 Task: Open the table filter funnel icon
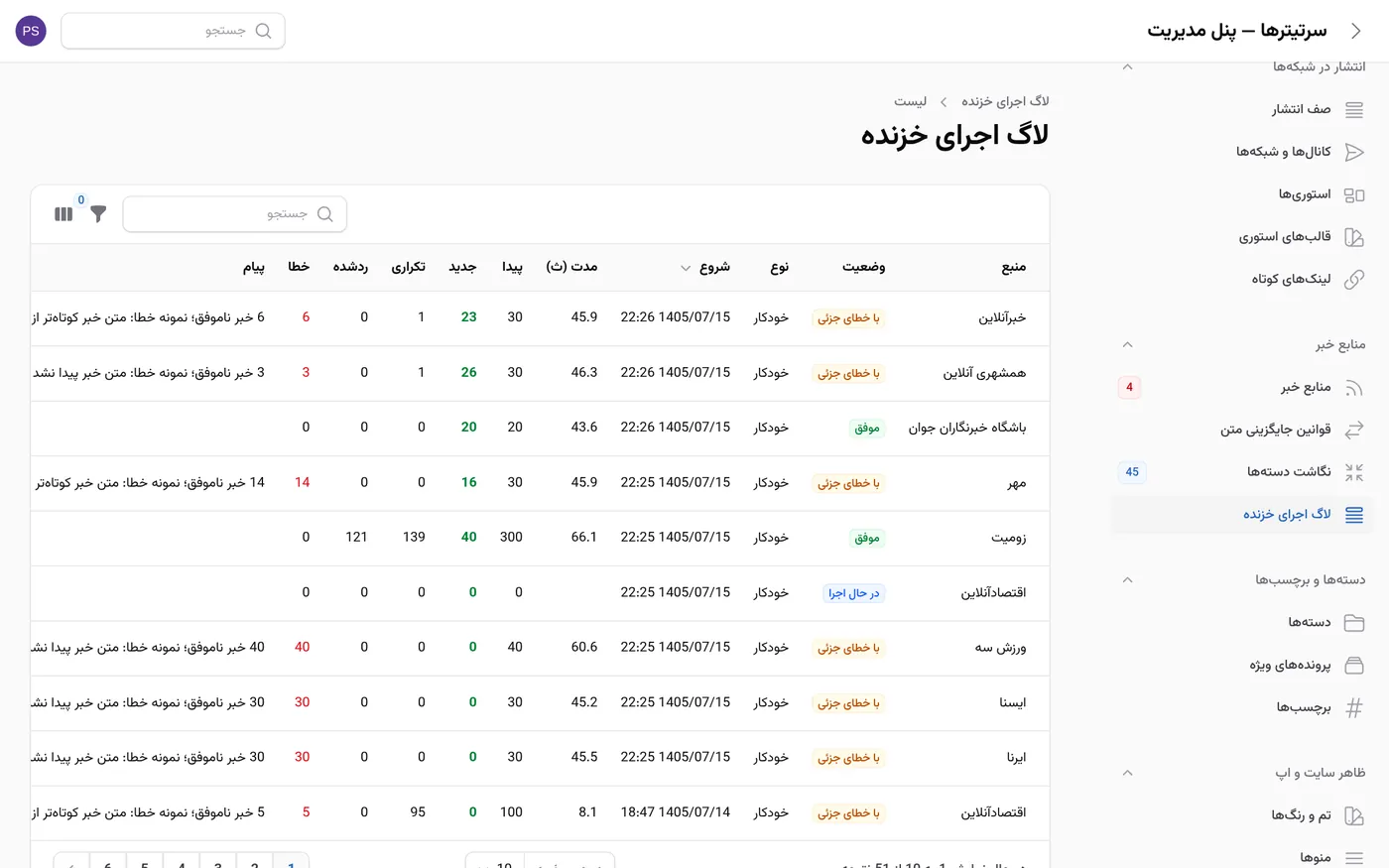coord(98,213)
